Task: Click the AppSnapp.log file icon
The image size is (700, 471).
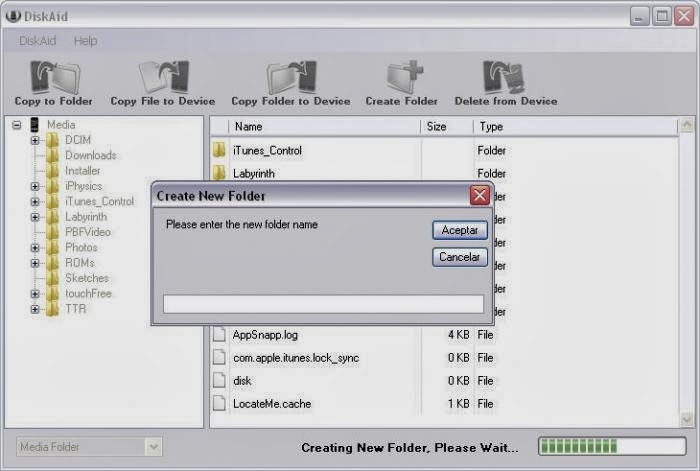Action: [219, 334]
